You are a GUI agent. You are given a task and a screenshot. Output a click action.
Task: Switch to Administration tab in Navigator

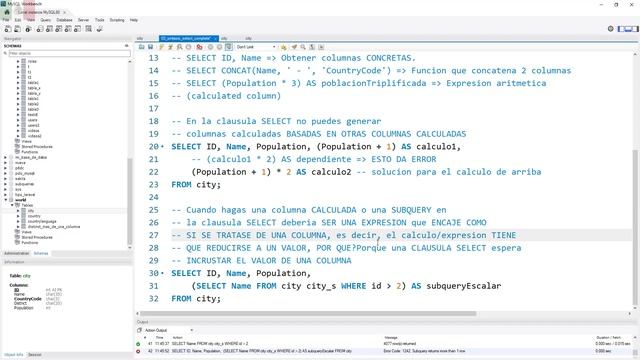click(16, 253)
